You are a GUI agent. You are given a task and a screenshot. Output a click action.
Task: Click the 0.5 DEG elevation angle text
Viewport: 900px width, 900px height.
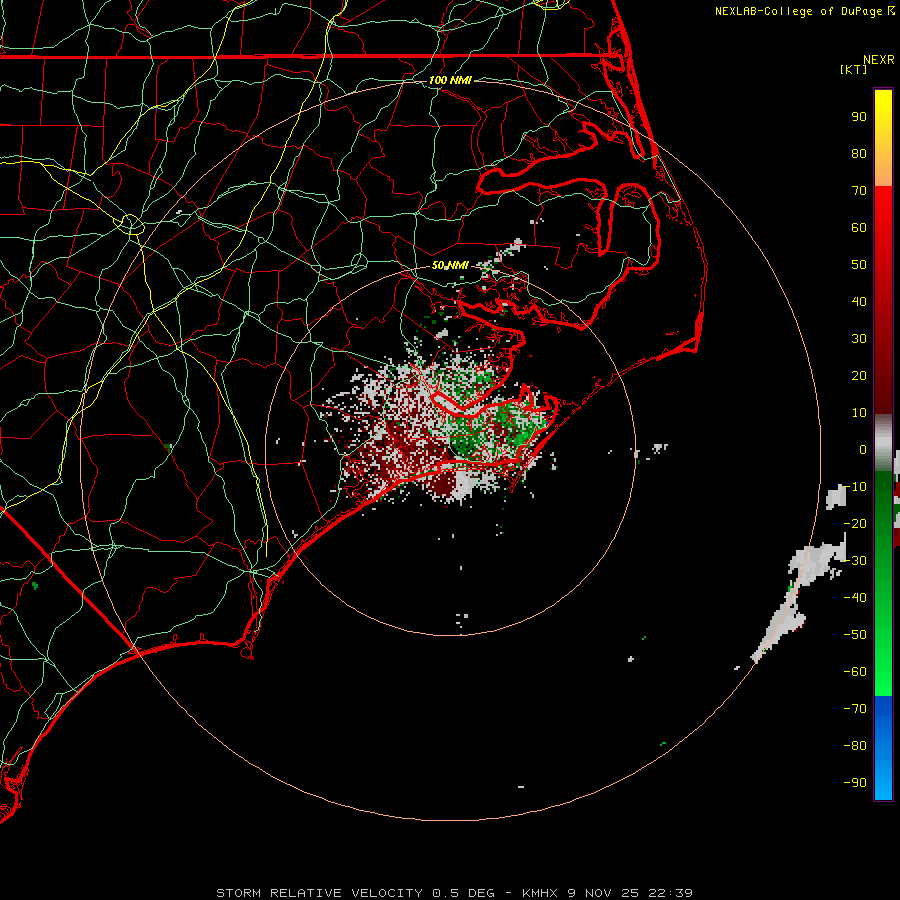point(463,893)
